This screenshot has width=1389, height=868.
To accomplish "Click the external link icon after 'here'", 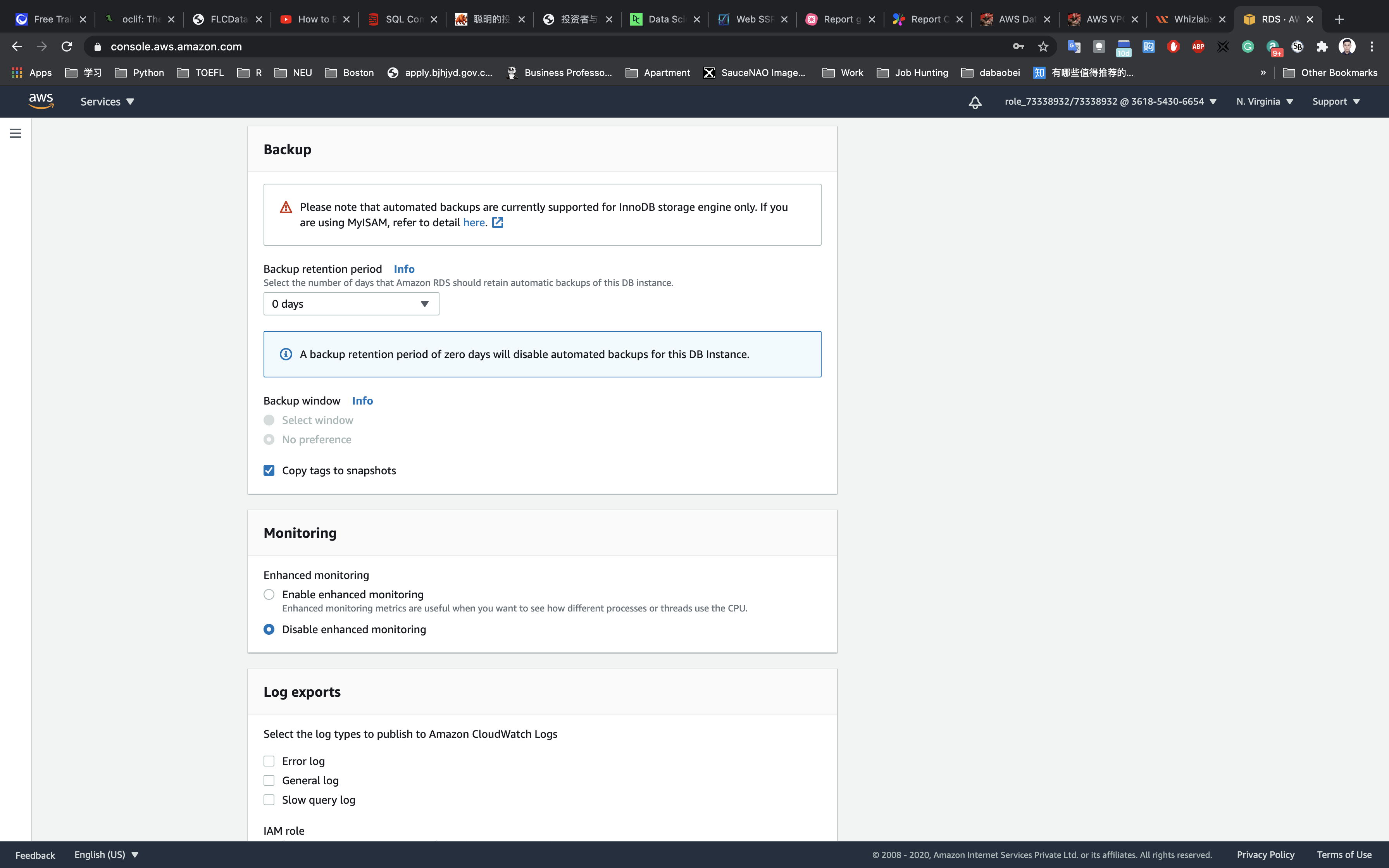I will [498, 223].
